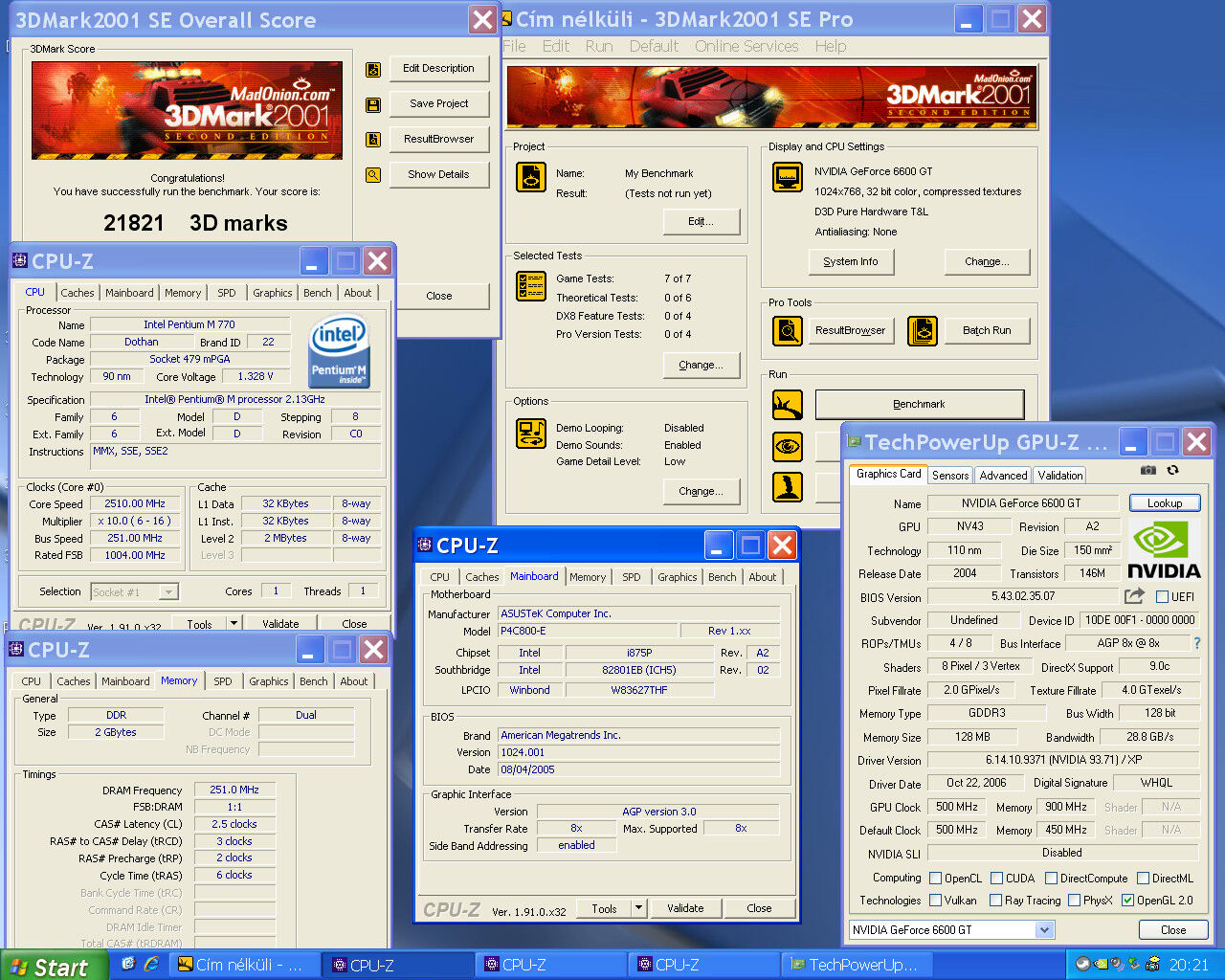The image size is (1225, 980).
Task: Click the DRAM Frequency value 251.0 MHz
Action: point(235,791)
